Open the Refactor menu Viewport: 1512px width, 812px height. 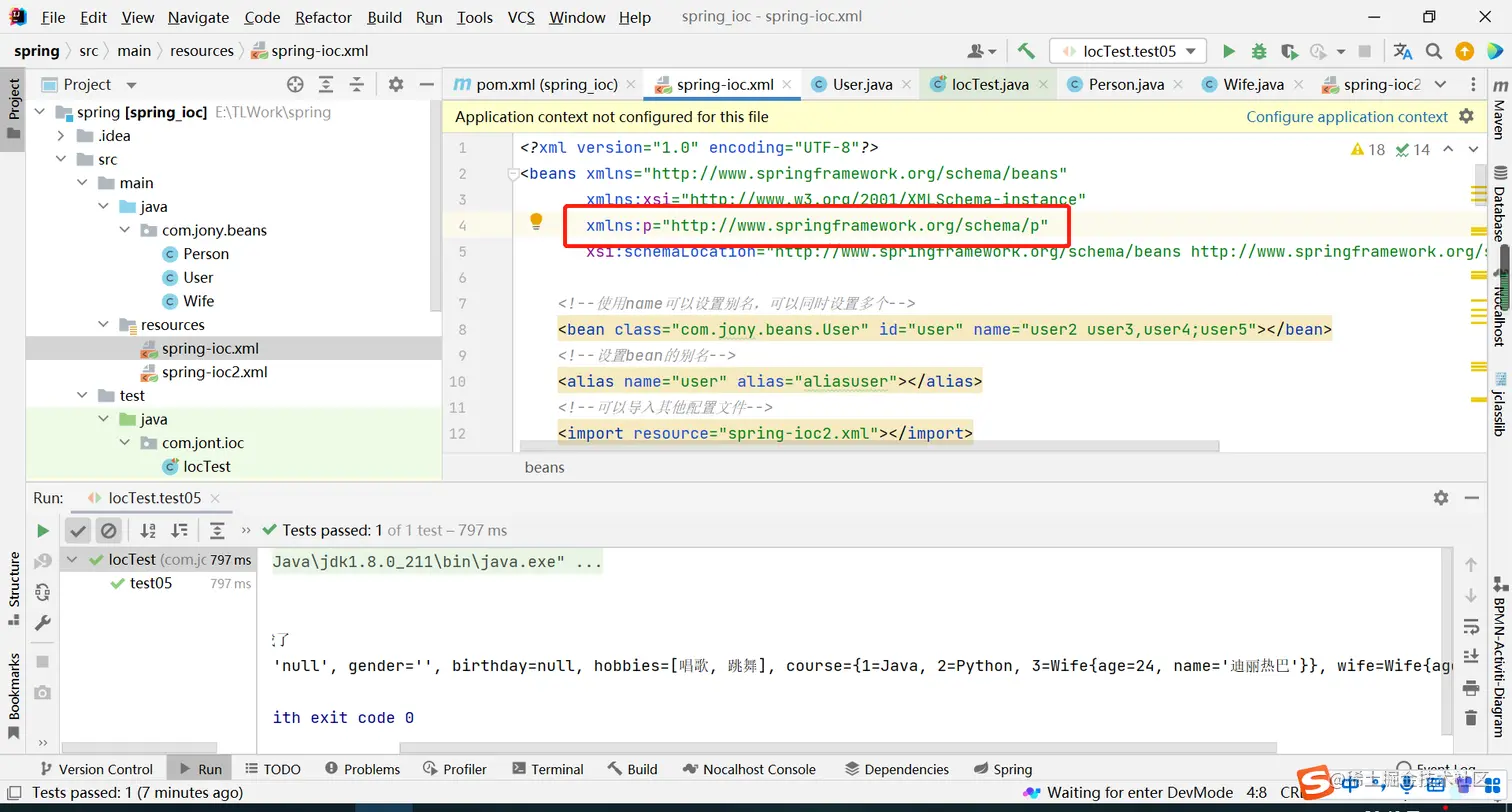[324, 18]
